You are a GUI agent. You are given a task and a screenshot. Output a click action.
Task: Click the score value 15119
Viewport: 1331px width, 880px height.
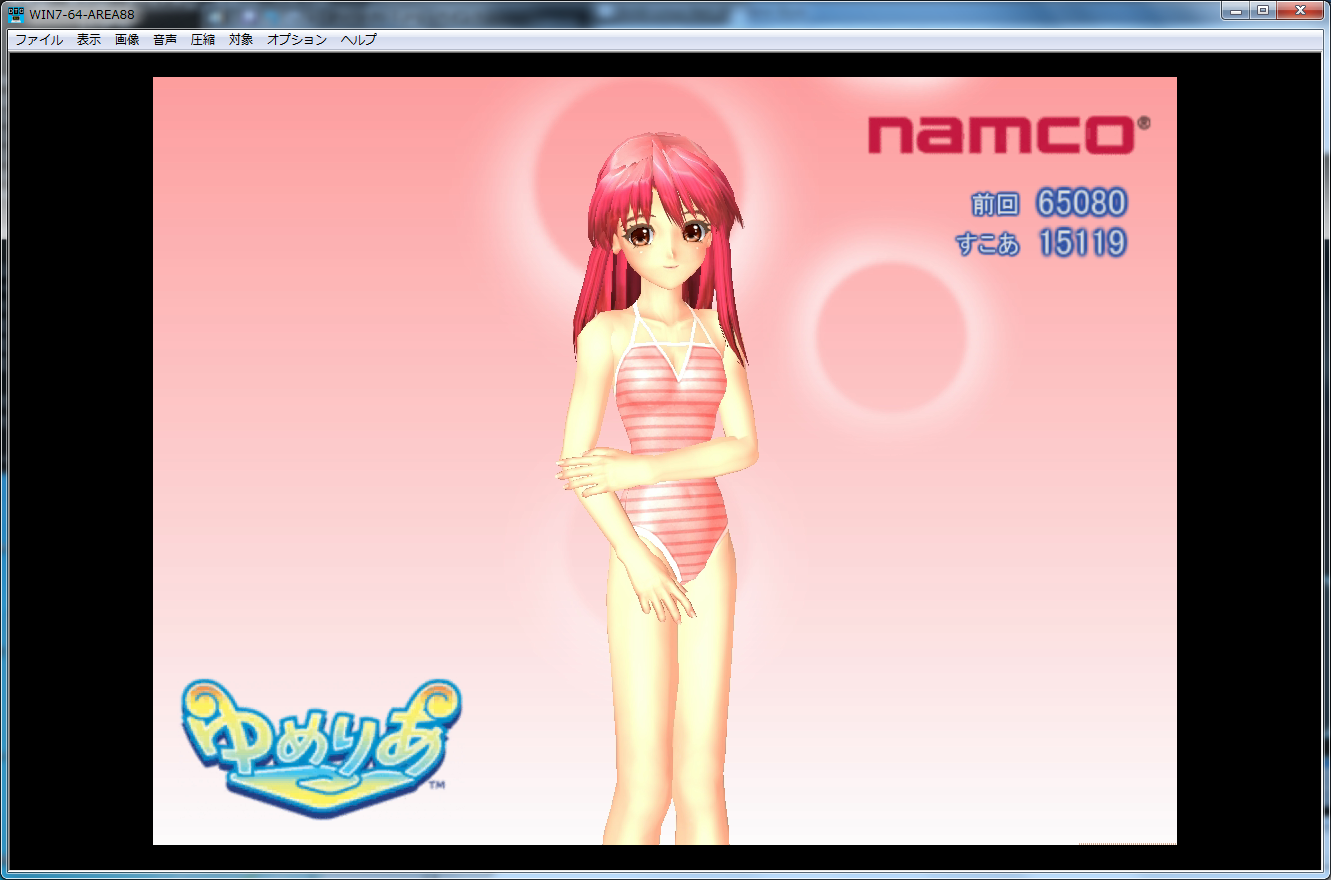(1083, 243)
